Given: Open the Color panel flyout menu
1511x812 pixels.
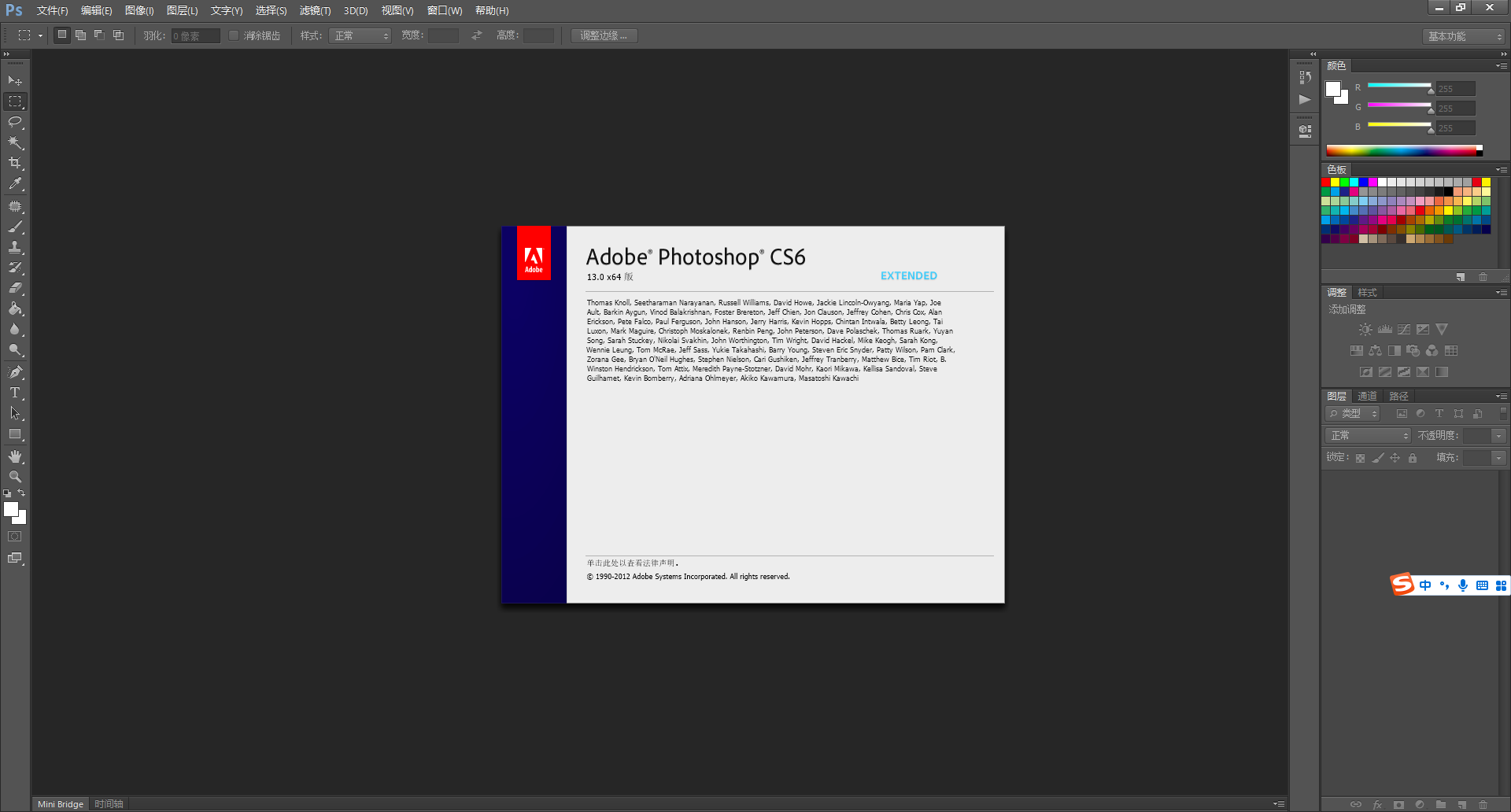Looking at the screenshot, I should click(x=1502, y=66).
